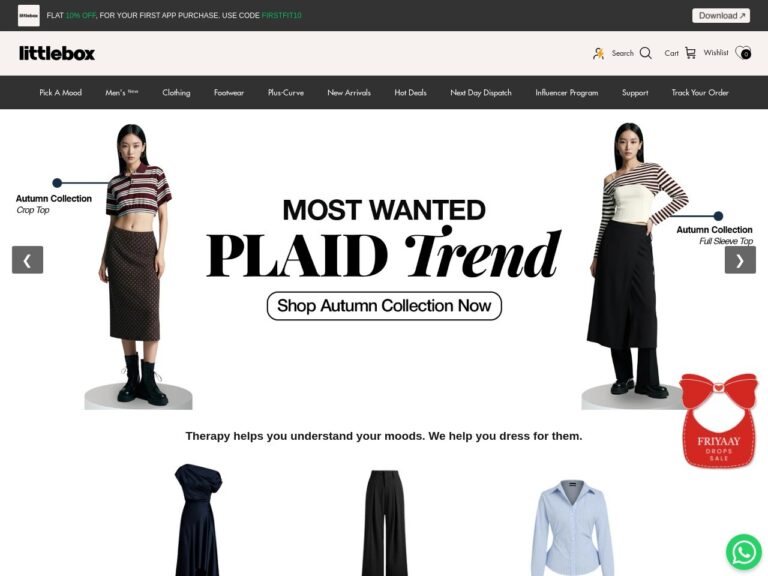Image resolution: width=768 pixels, height=576 pixels.
Task: Open the shopping cart icon
Action: click(690, 53)
